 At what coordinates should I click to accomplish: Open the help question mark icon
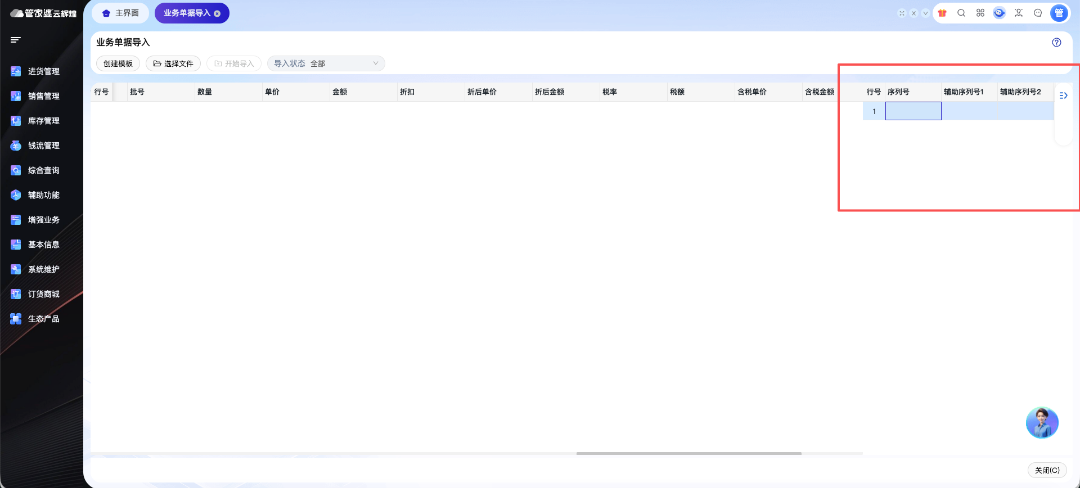1056,43
